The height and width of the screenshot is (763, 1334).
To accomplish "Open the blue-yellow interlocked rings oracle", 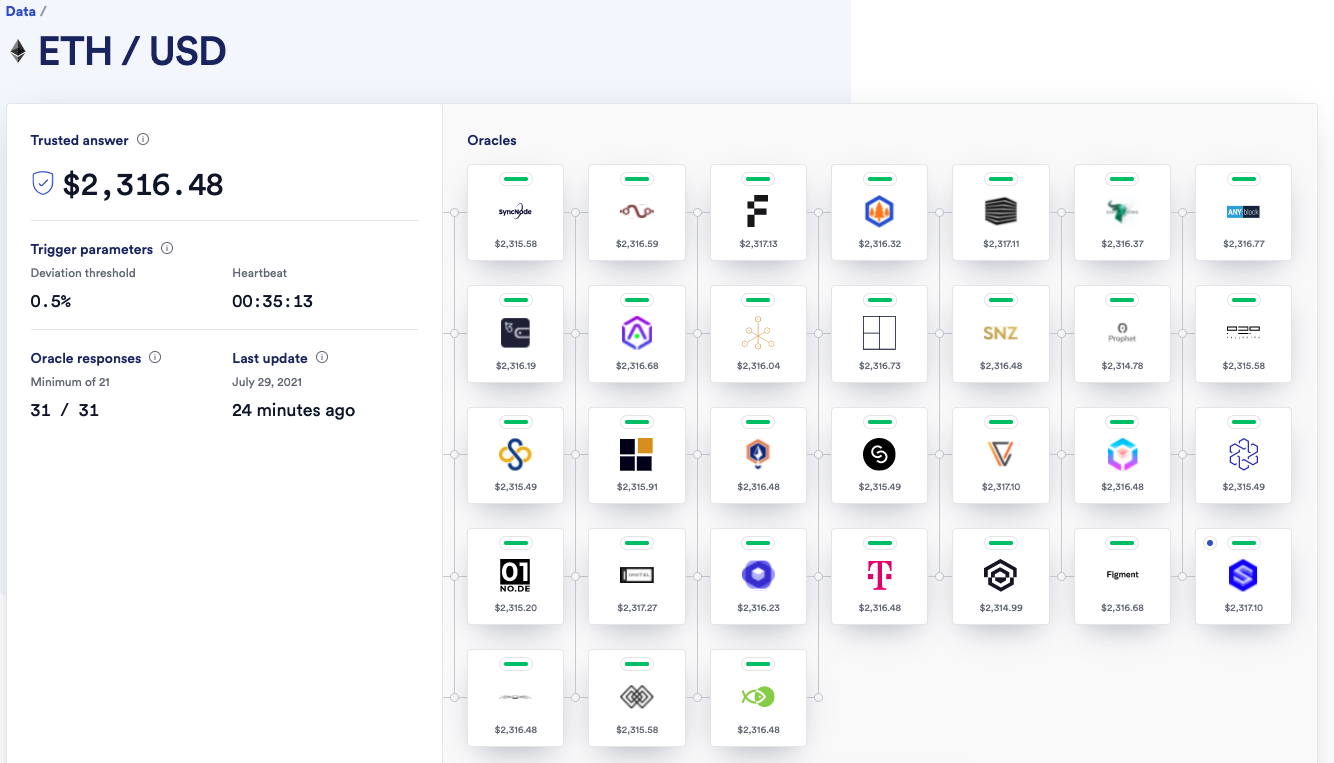I will (516, 455).
